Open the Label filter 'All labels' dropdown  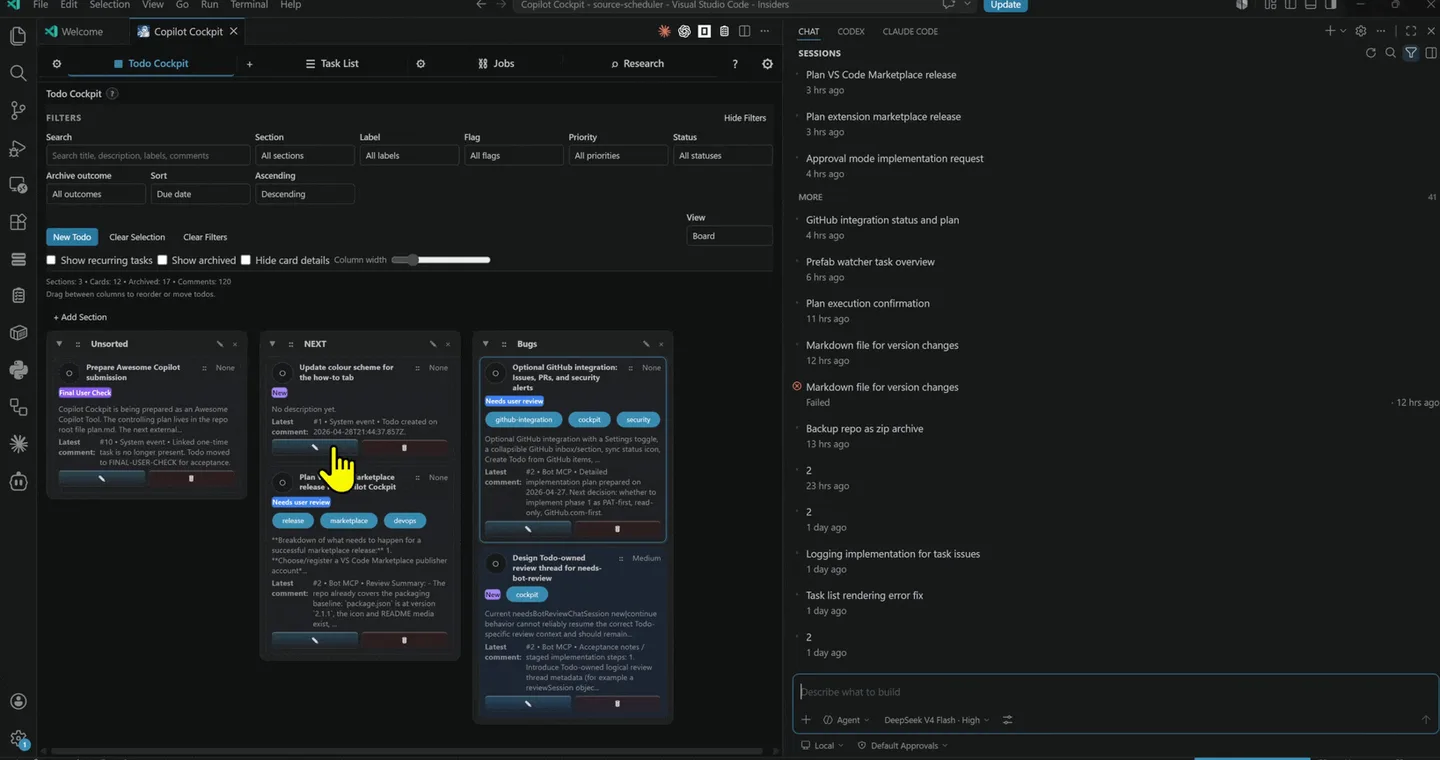click(x=409, y=156)
